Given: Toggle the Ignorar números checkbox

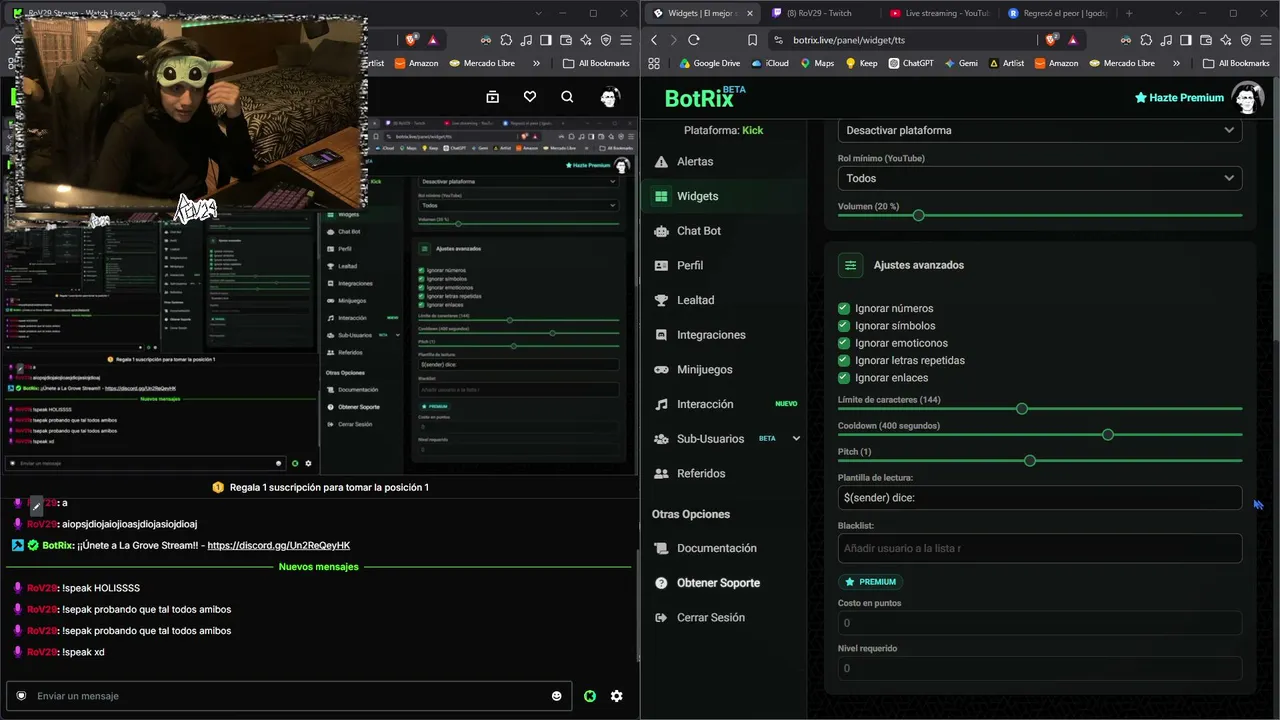Looking at the screenshot, I should point(844,309).
